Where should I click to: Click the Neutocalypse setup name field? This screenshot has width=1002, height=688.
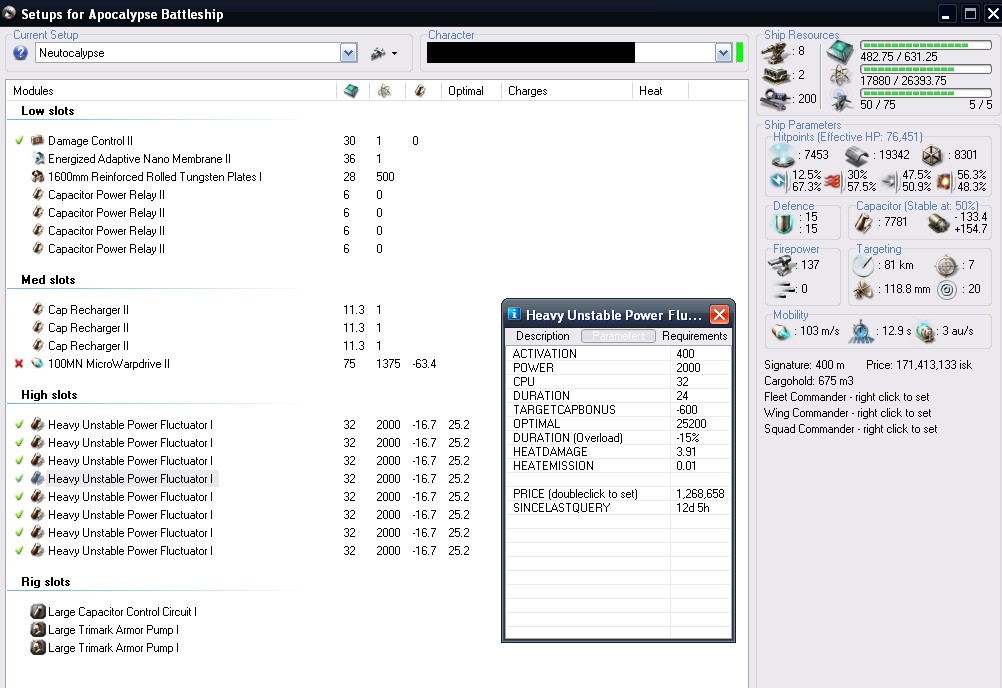tap(188, 53)
